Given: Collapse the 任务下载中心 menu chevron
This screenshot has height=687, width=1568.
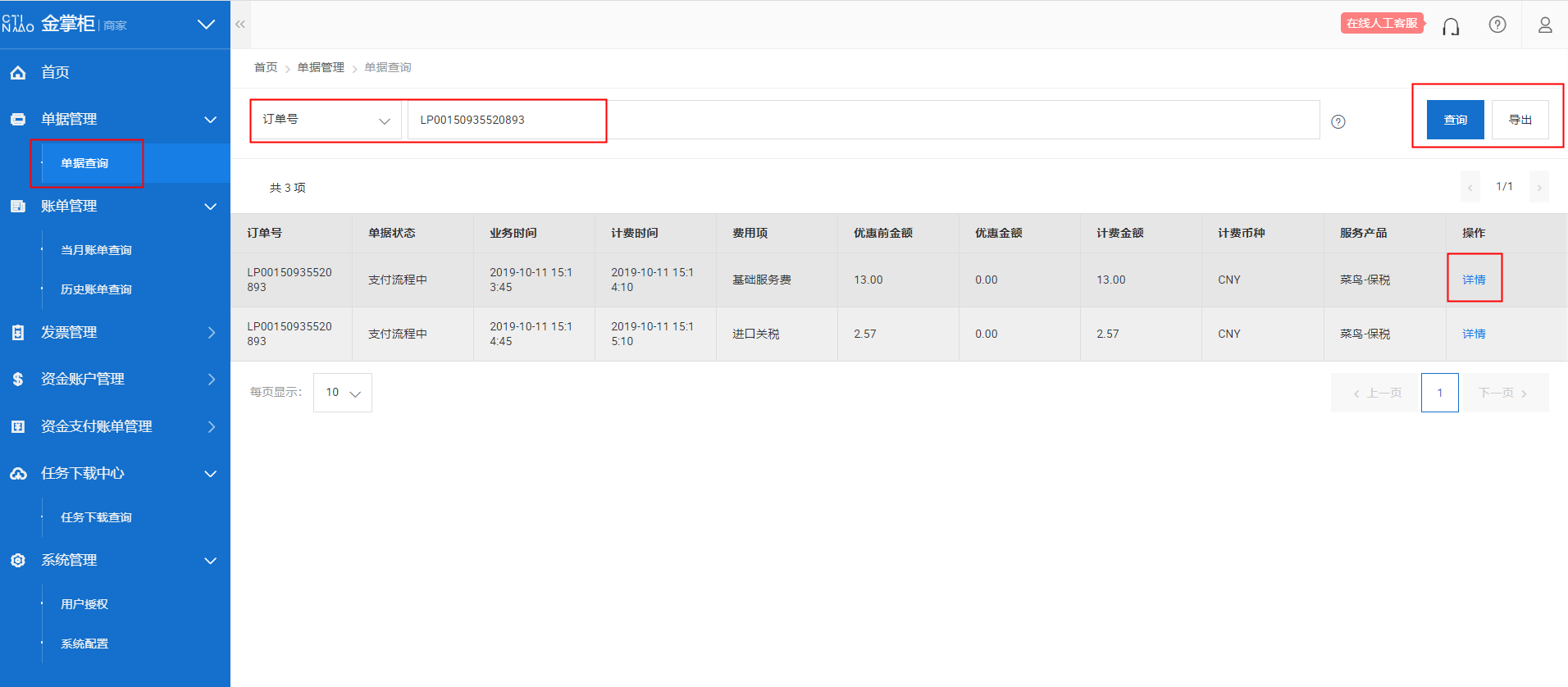Looking at the screenshot, I should (x=211, y=474).
